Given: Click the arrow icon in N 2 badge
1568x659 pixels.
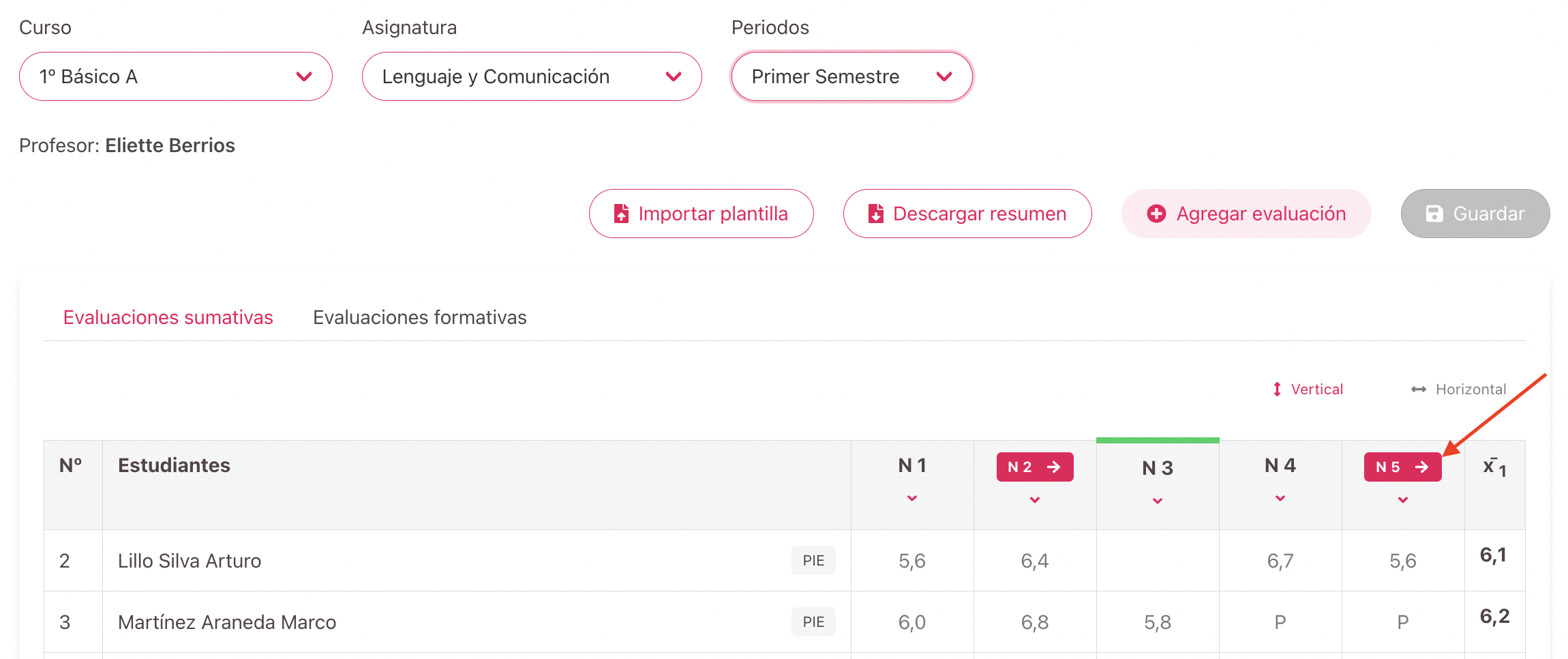Looking at the screenshot, I should 1053,467.
